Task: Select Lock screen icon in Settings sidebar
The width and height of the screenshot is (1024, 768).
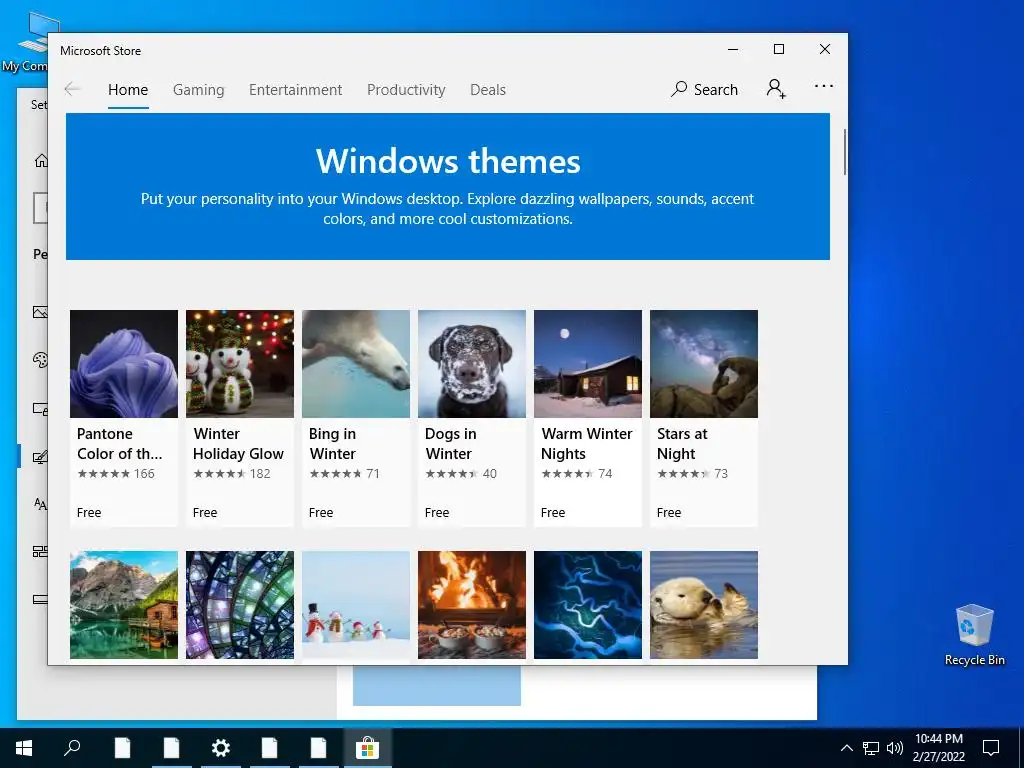Action: click(x=40, y=409)
